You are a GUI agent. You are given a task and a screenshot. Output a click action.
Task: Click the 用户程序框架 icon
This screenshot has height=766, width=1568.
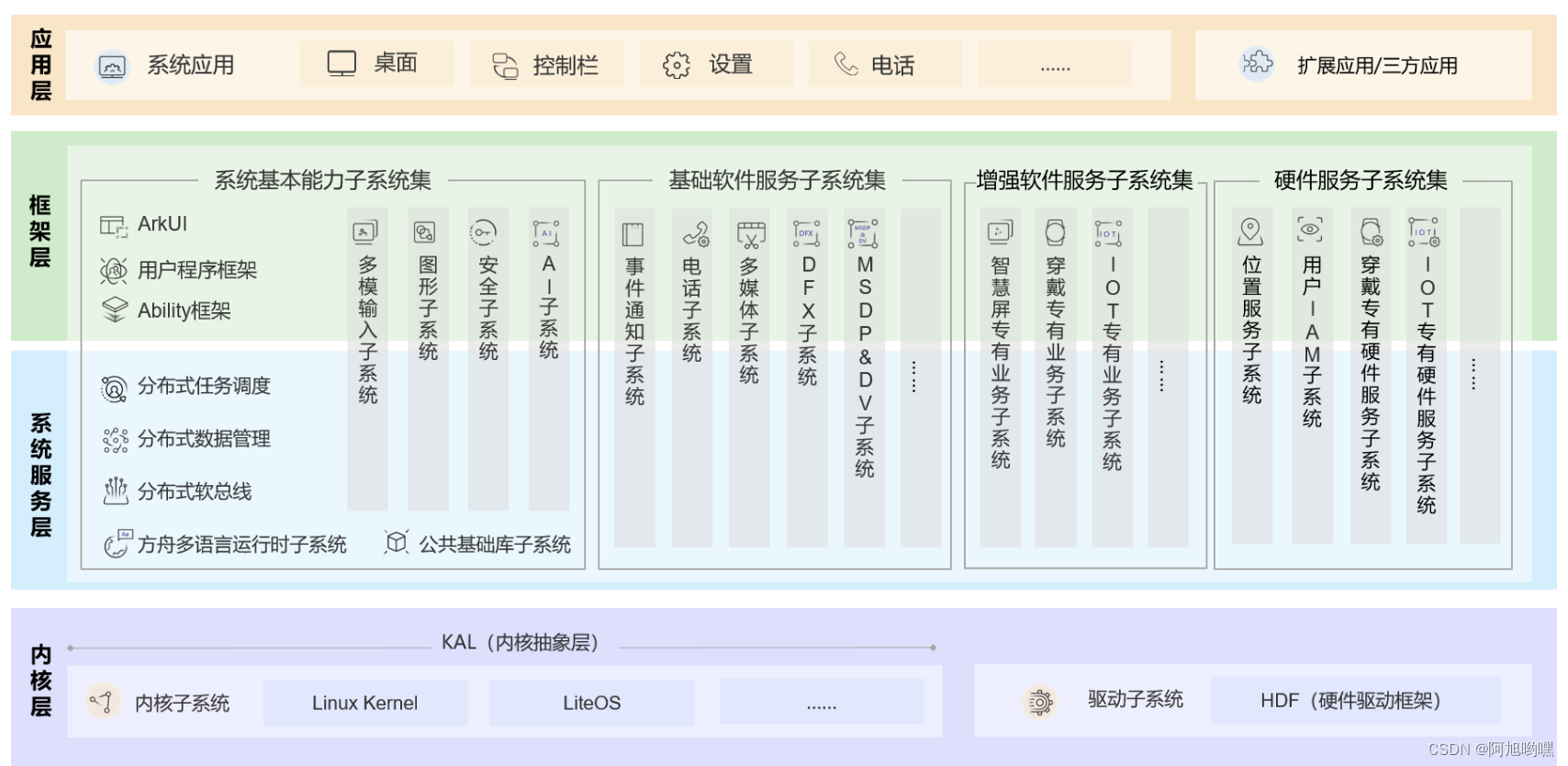coord(114,270)
